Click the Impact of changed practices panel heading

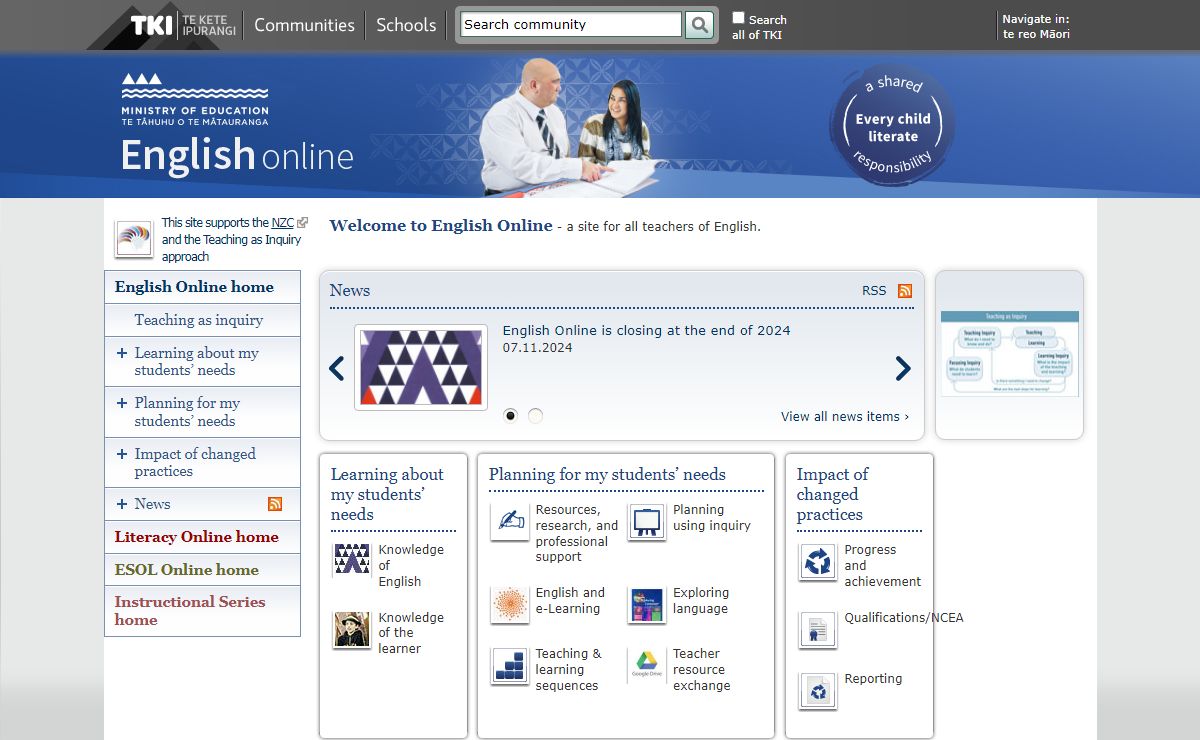click(x=832, y=494)
